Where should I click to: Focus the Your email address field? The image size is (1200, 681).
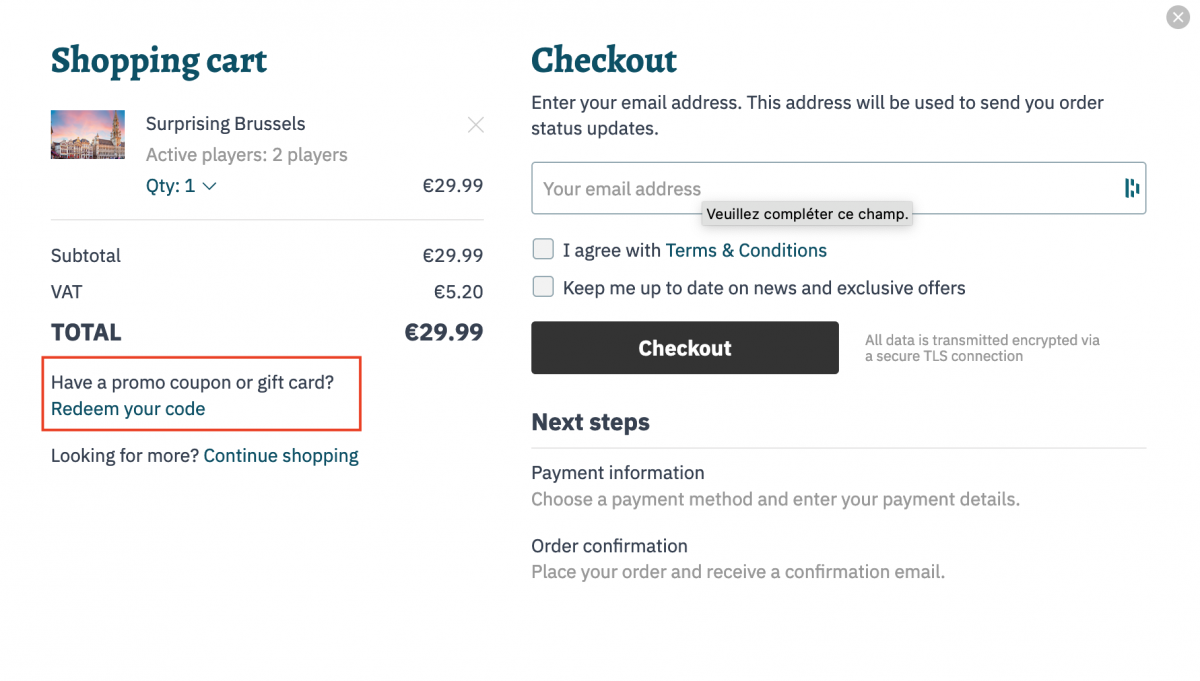pyautogui.click(x=838, y=188)
